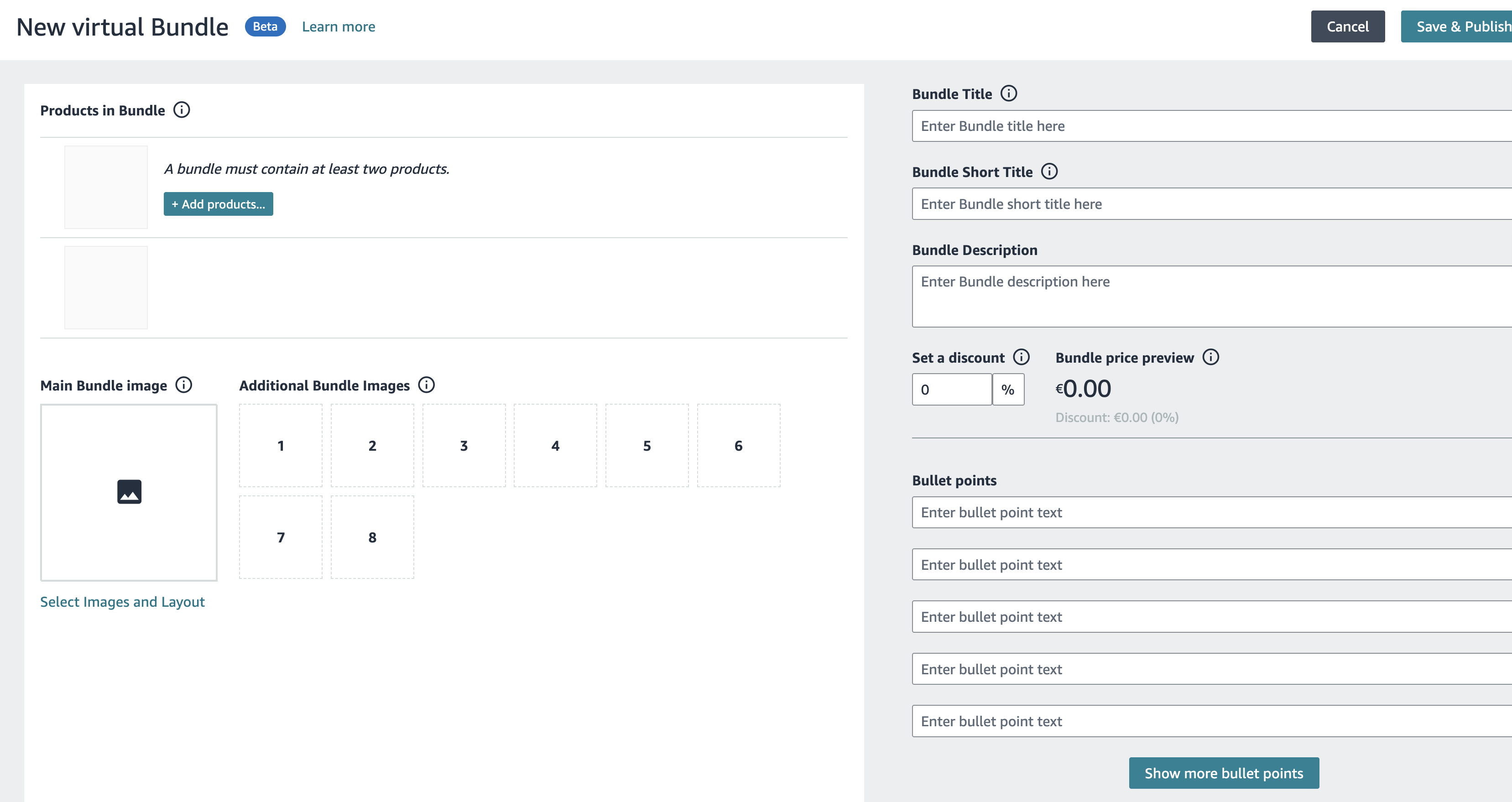Screen dimensions: 1512x802
Task: Click info icon next to Products in Bundle
Action: tap(182, 109)
